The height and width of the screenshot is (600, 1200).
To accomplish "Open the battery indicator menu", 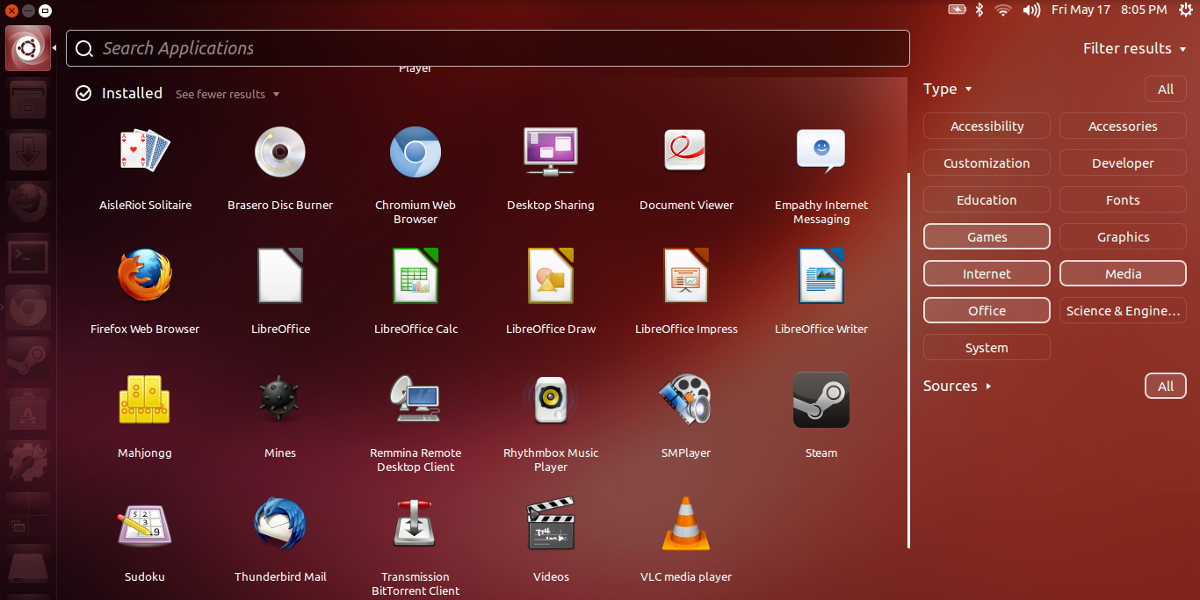I will [957, 10].
